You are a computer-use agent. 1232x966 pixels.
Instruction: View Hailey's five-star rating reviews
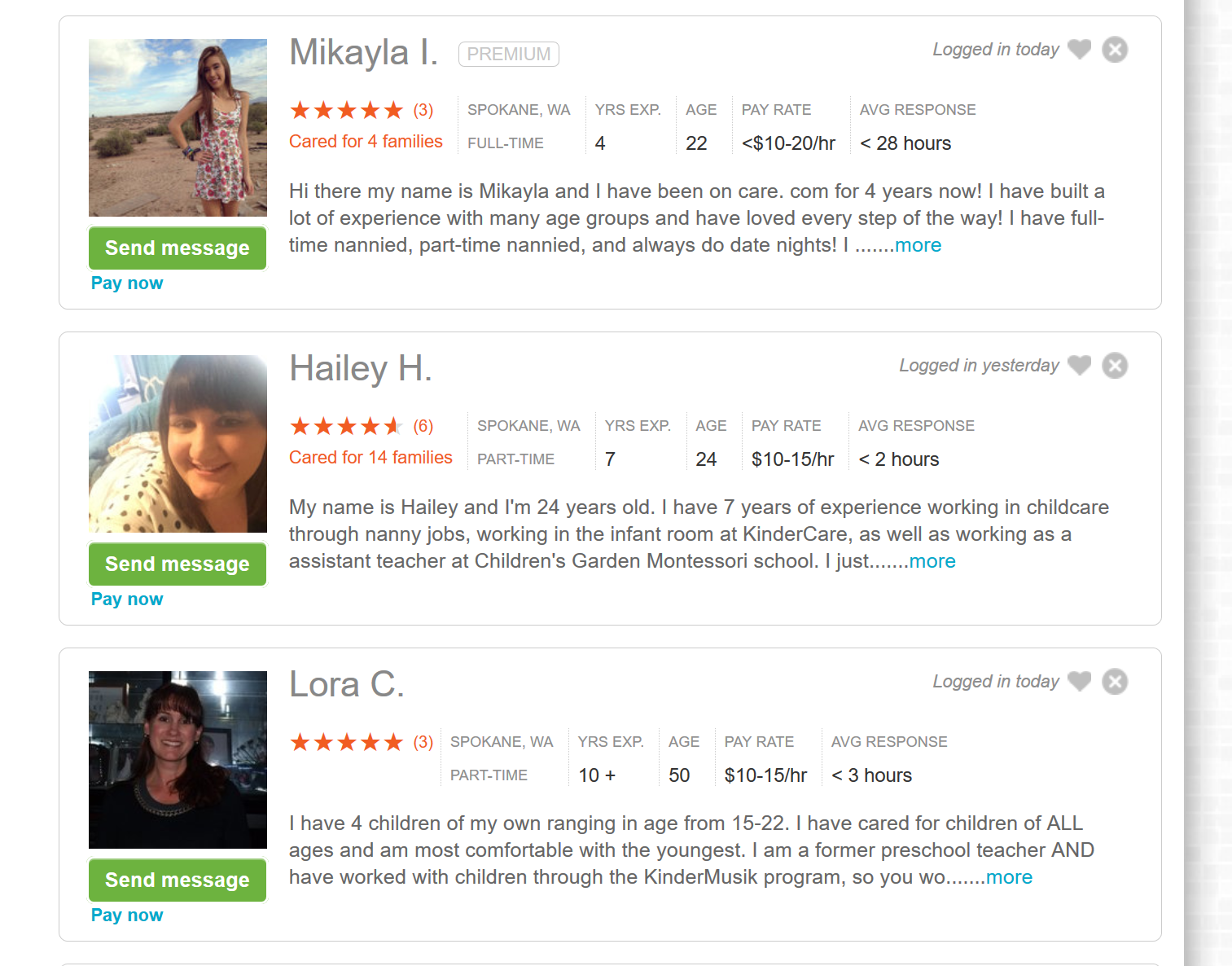click(362, 426)
